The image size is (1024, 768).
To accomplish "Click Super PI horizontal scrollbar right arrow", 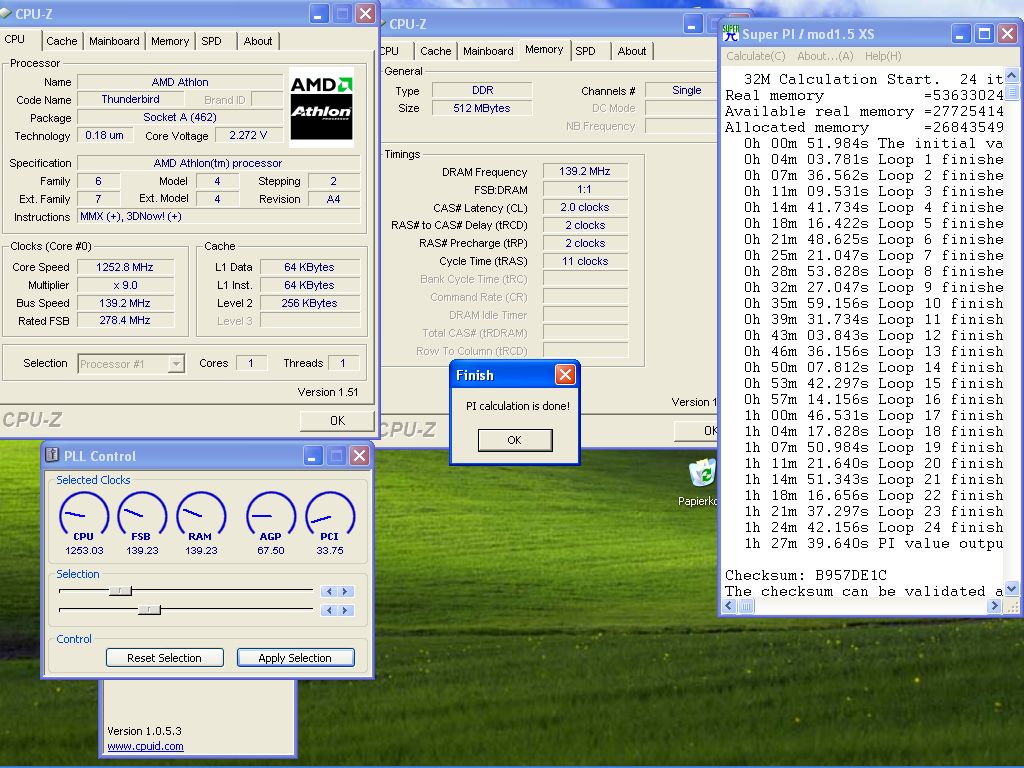I will tap(994, 606).
